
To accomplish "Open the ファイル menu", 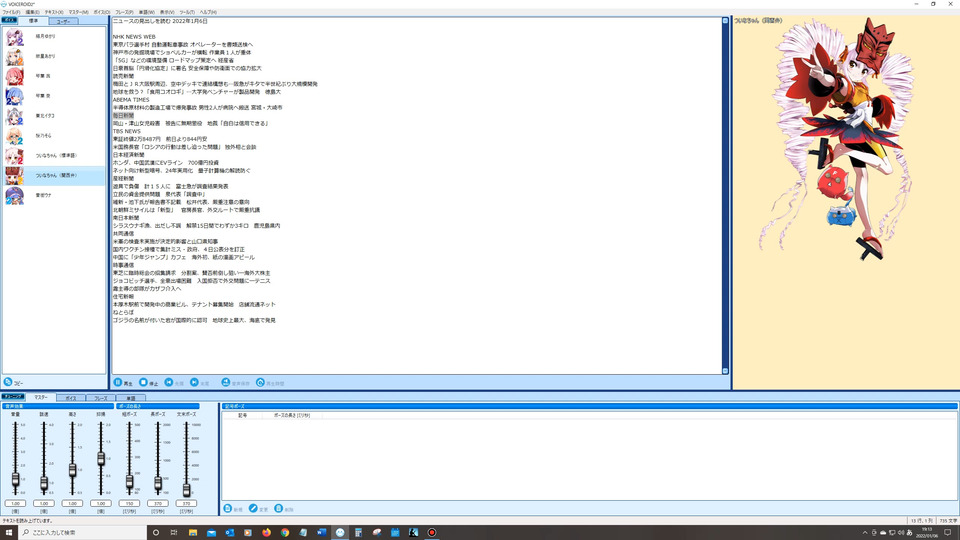I will click(11, 12).
